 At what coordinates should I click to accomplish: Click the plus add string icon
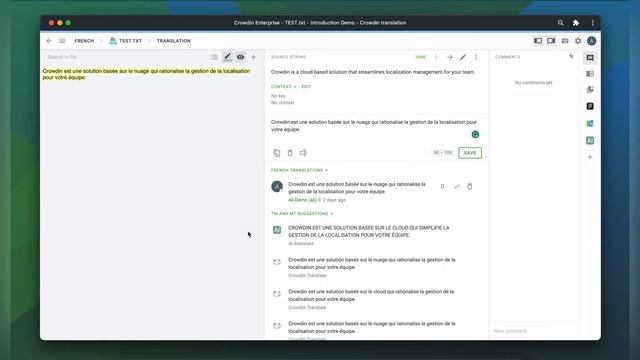coord(253,57)
